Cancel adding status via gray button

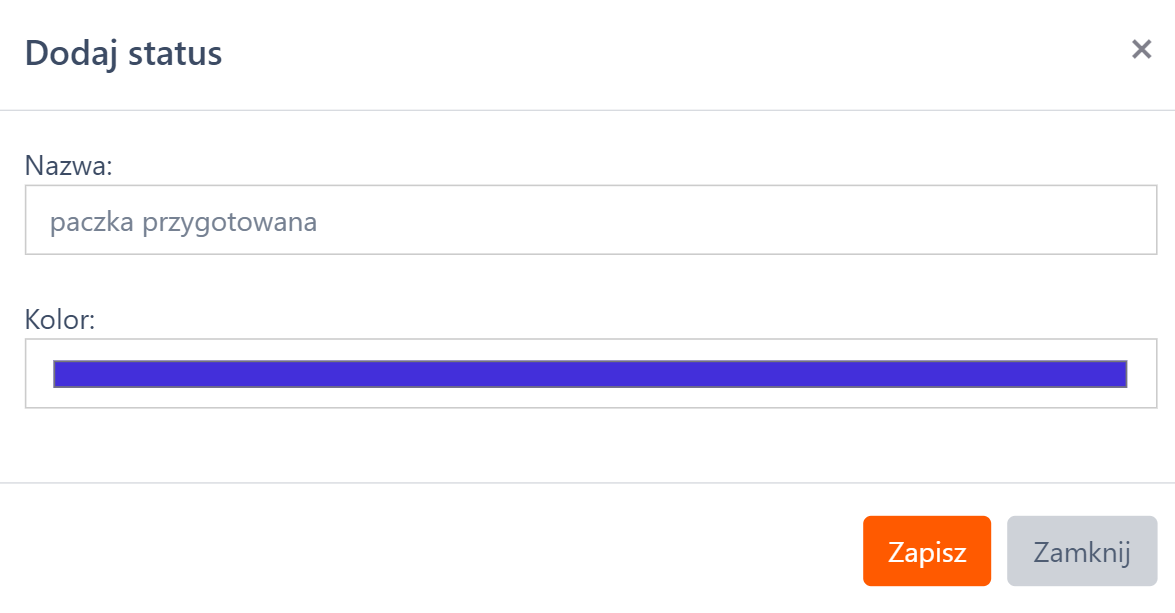1081,551
